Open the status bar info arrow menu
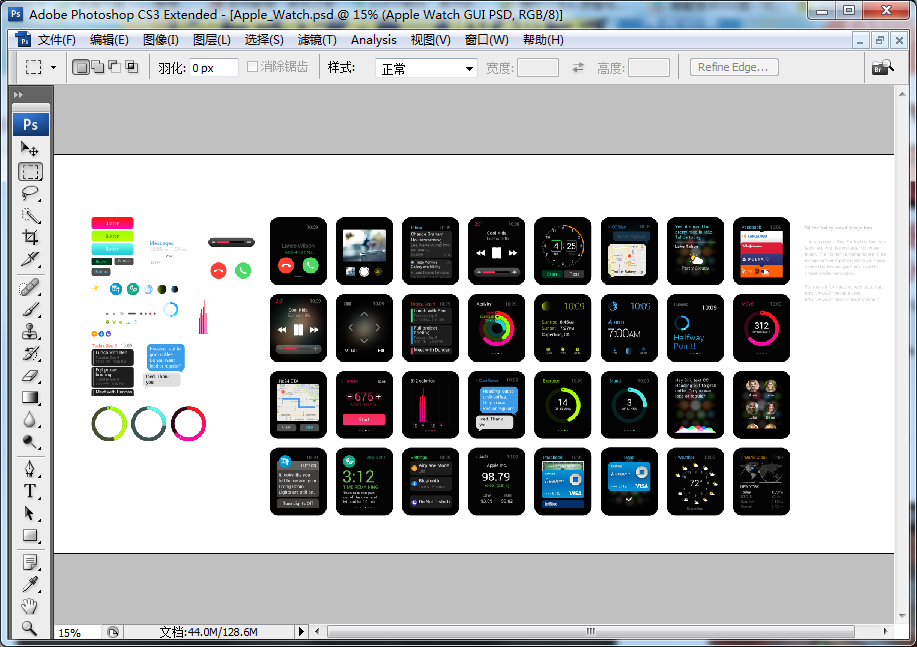 coord(301,631)
